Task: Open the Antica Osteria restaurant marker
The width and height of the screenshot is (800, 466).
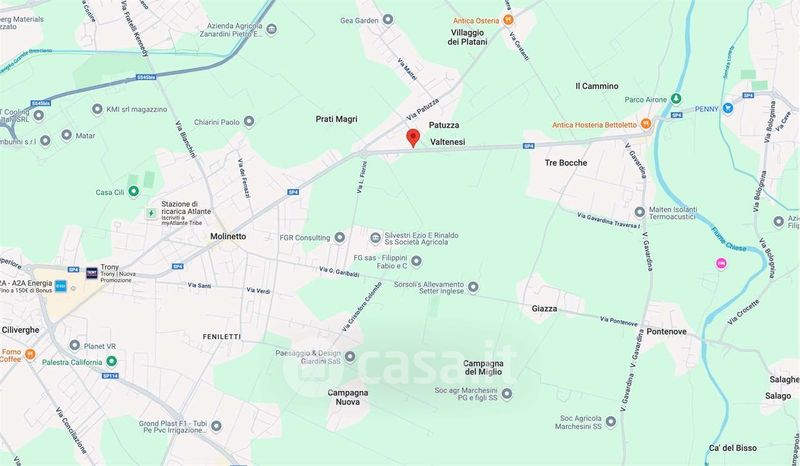Action: (x=508, y=20)
